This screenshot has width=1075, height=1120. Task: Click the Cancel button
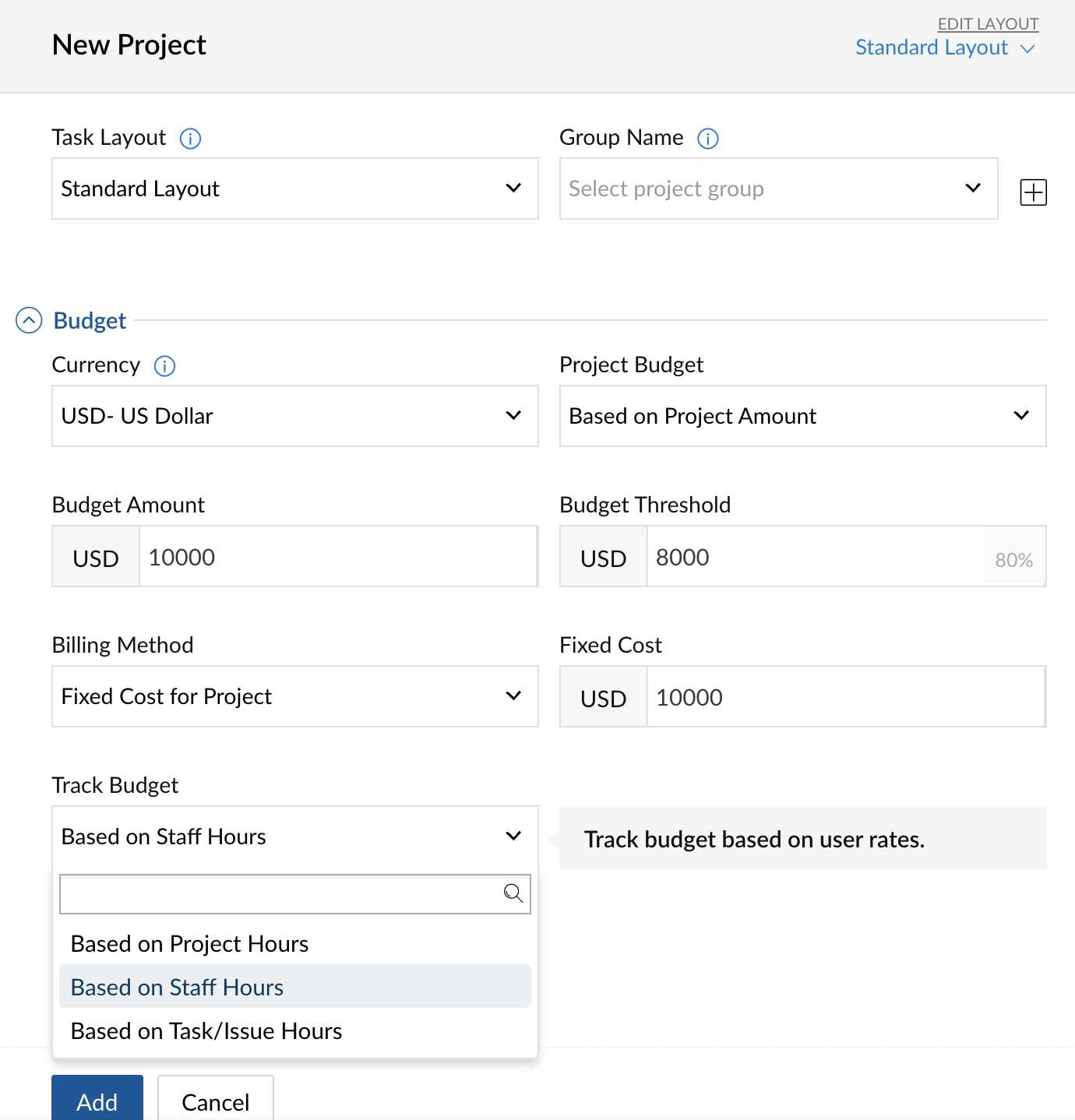coord(216,1098)
